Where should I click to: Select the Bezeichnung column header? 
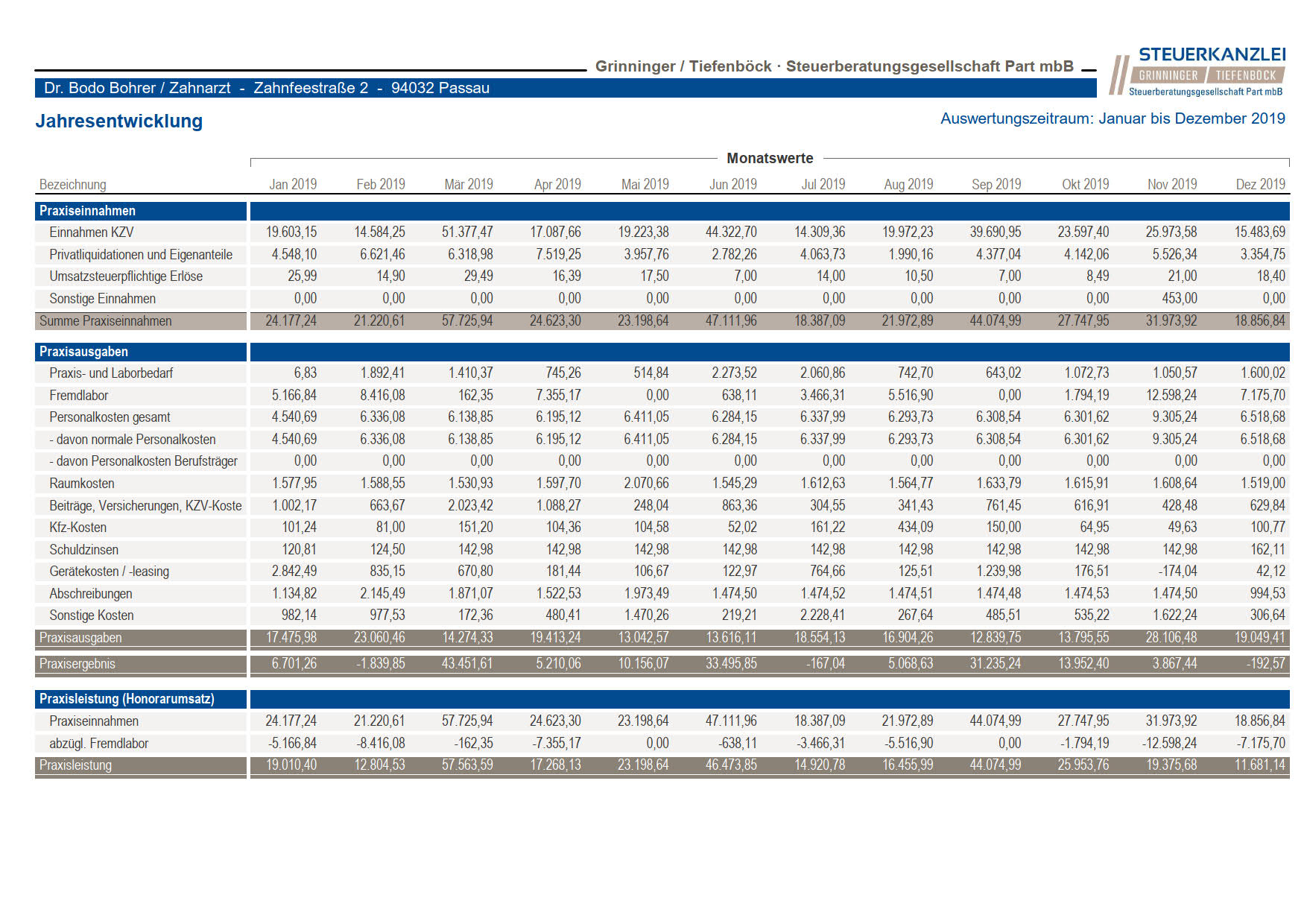click(72, 184)
